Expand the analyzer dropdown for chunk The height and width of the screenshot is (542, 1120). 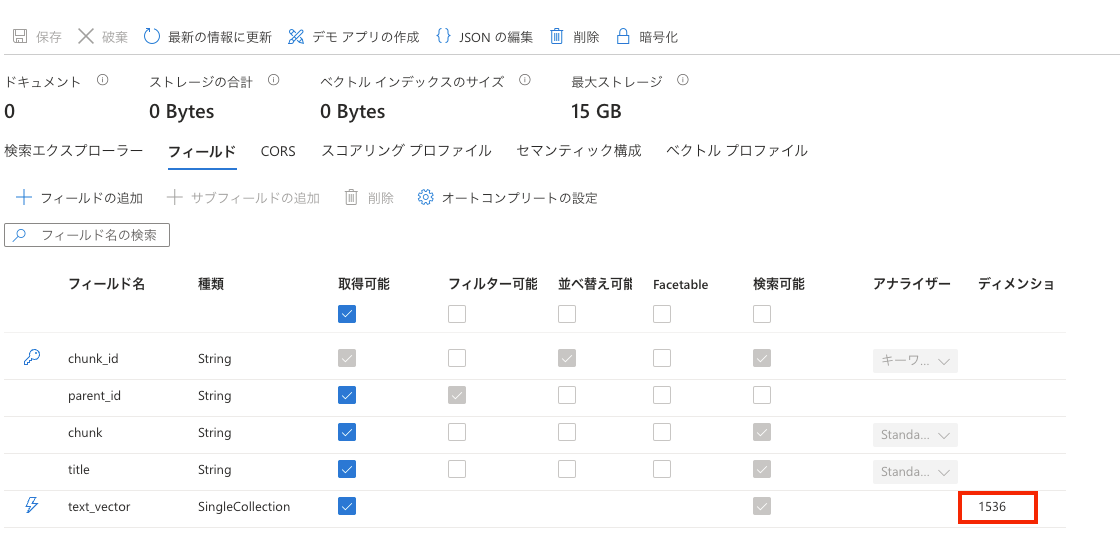pos(916,435)
